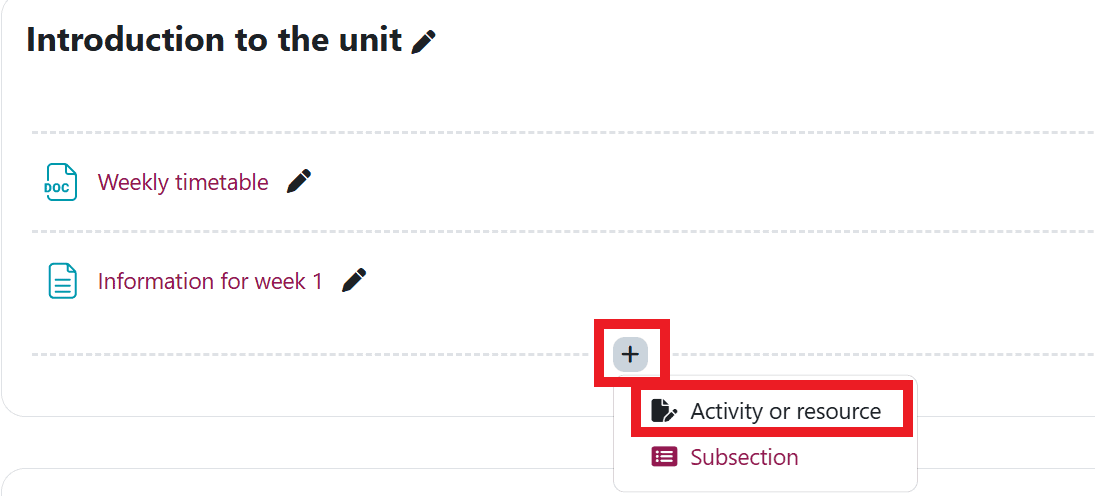Click the Activity or resource label text
The height and width of the screenshot is (496, 1095).
pos(785,411)
